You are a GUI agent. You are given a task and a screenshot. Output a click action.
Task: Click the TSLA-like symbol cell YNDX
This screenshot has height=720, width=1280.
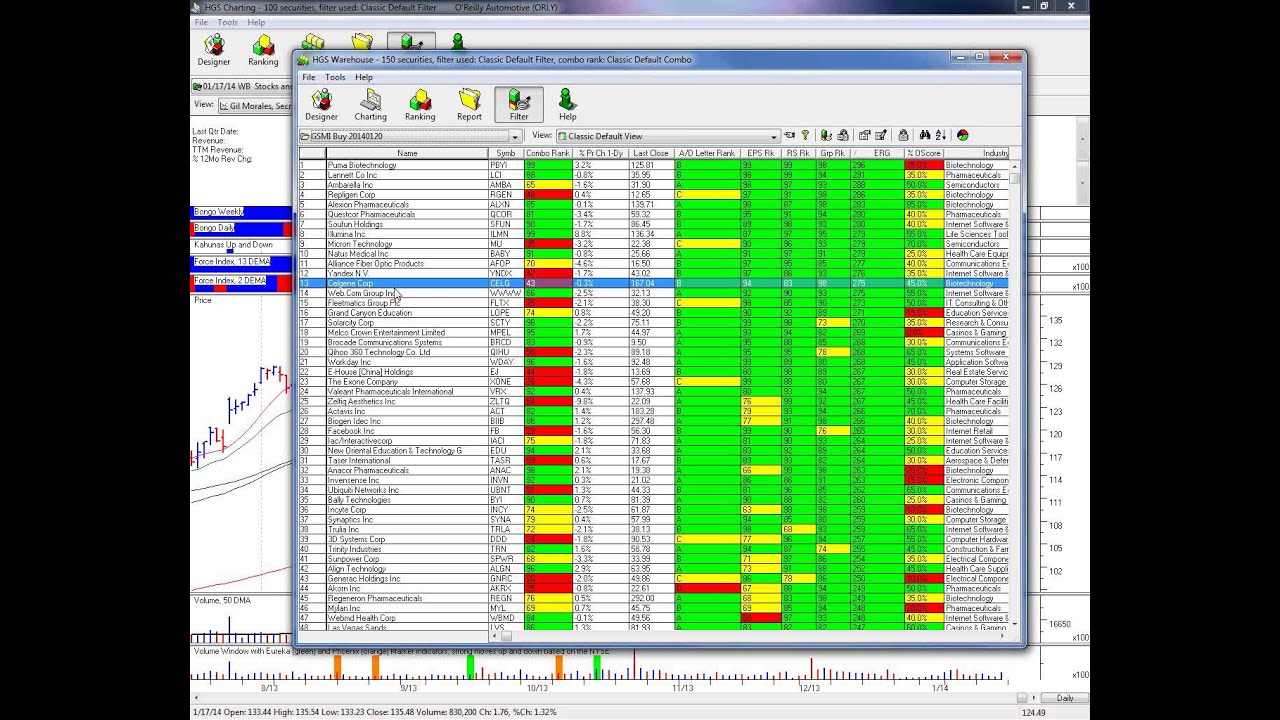506,273
